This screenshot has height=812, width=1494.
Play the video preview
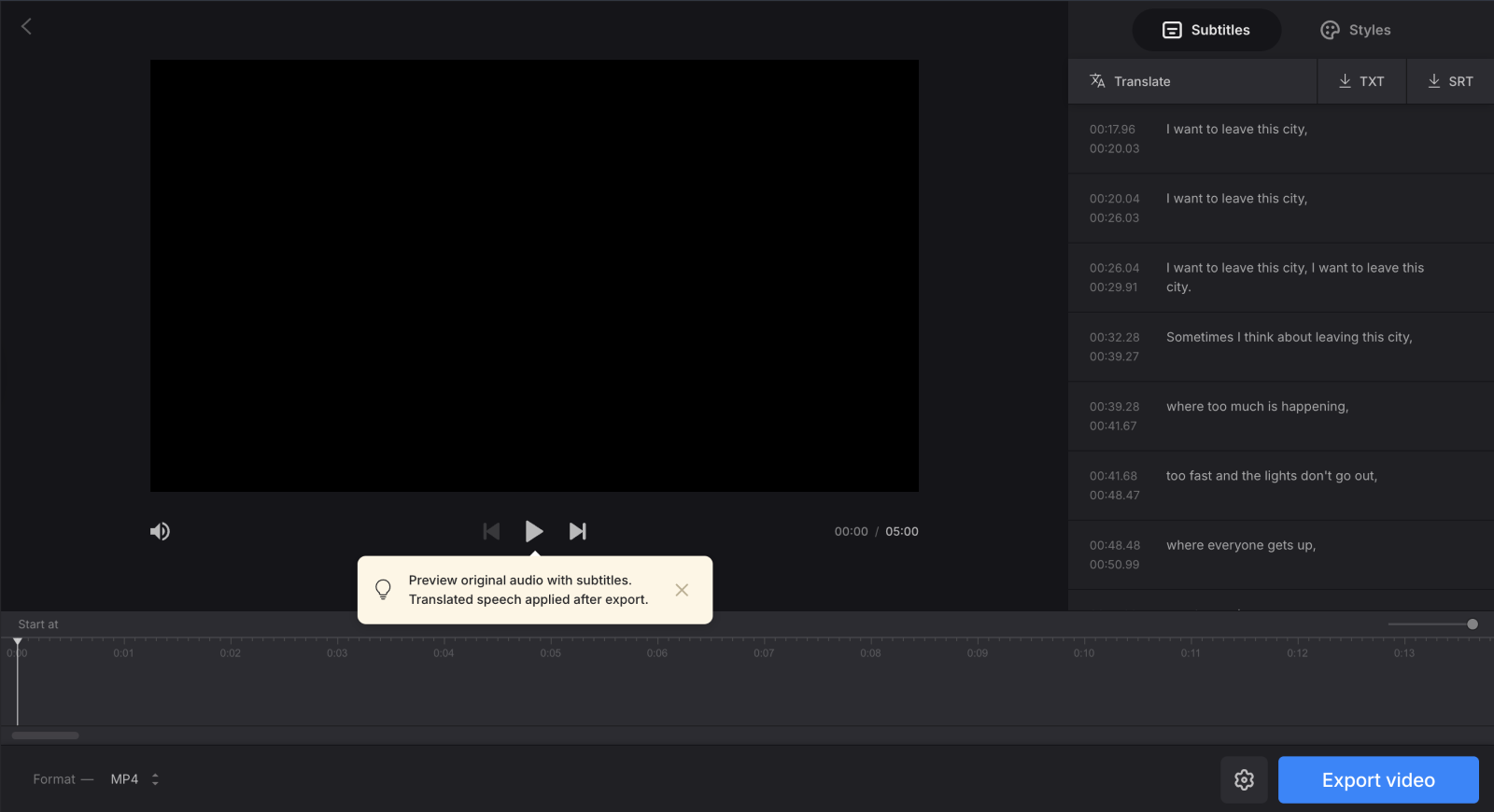click(x=534, y=531)
